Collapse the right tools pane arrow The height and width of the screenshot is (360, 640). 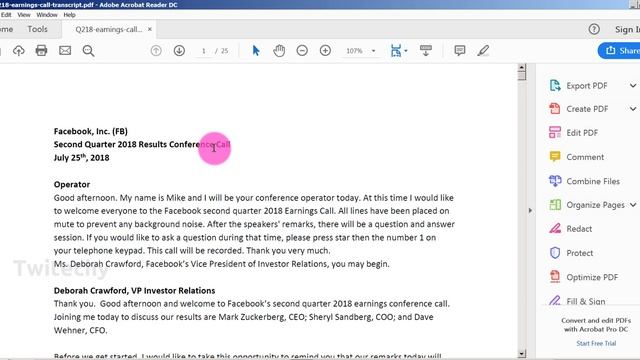(x=530, y=211)
